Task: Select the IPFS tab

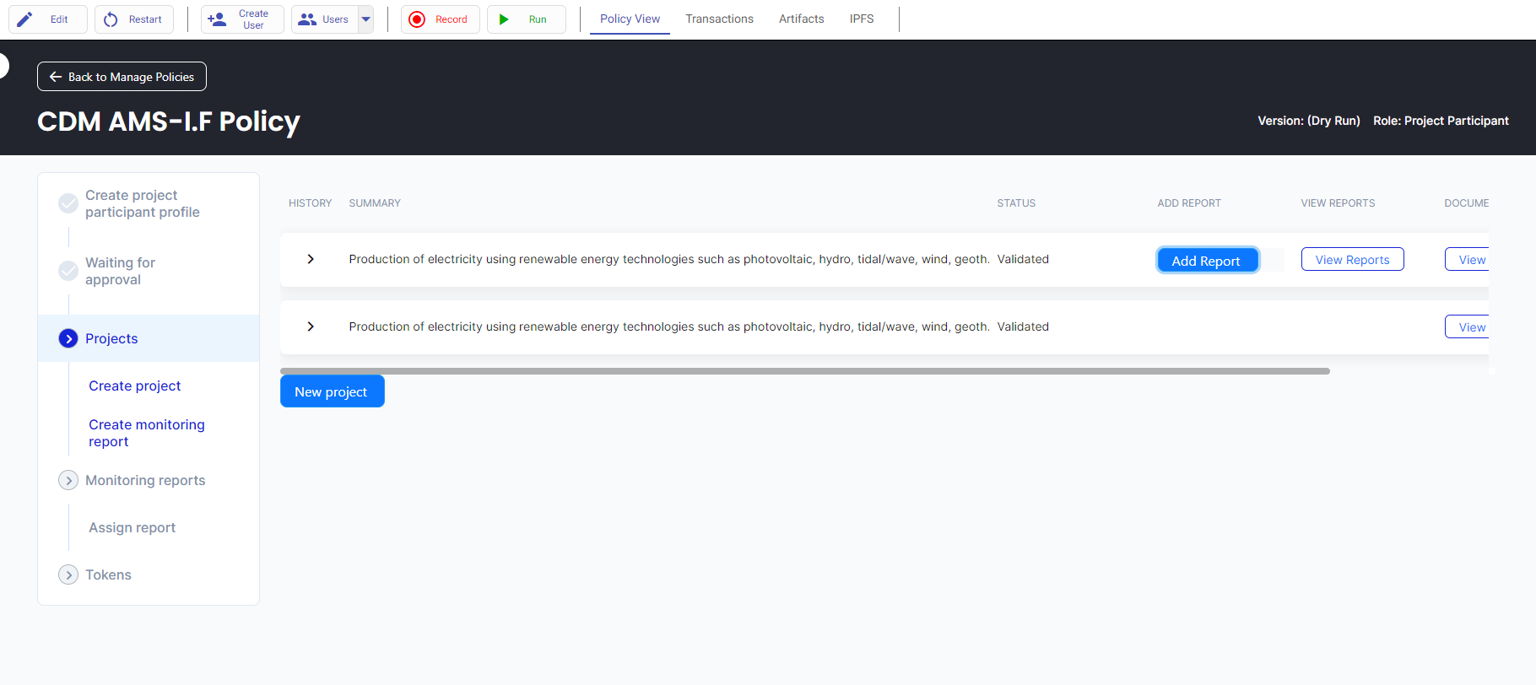Action: tap(861, 19)
